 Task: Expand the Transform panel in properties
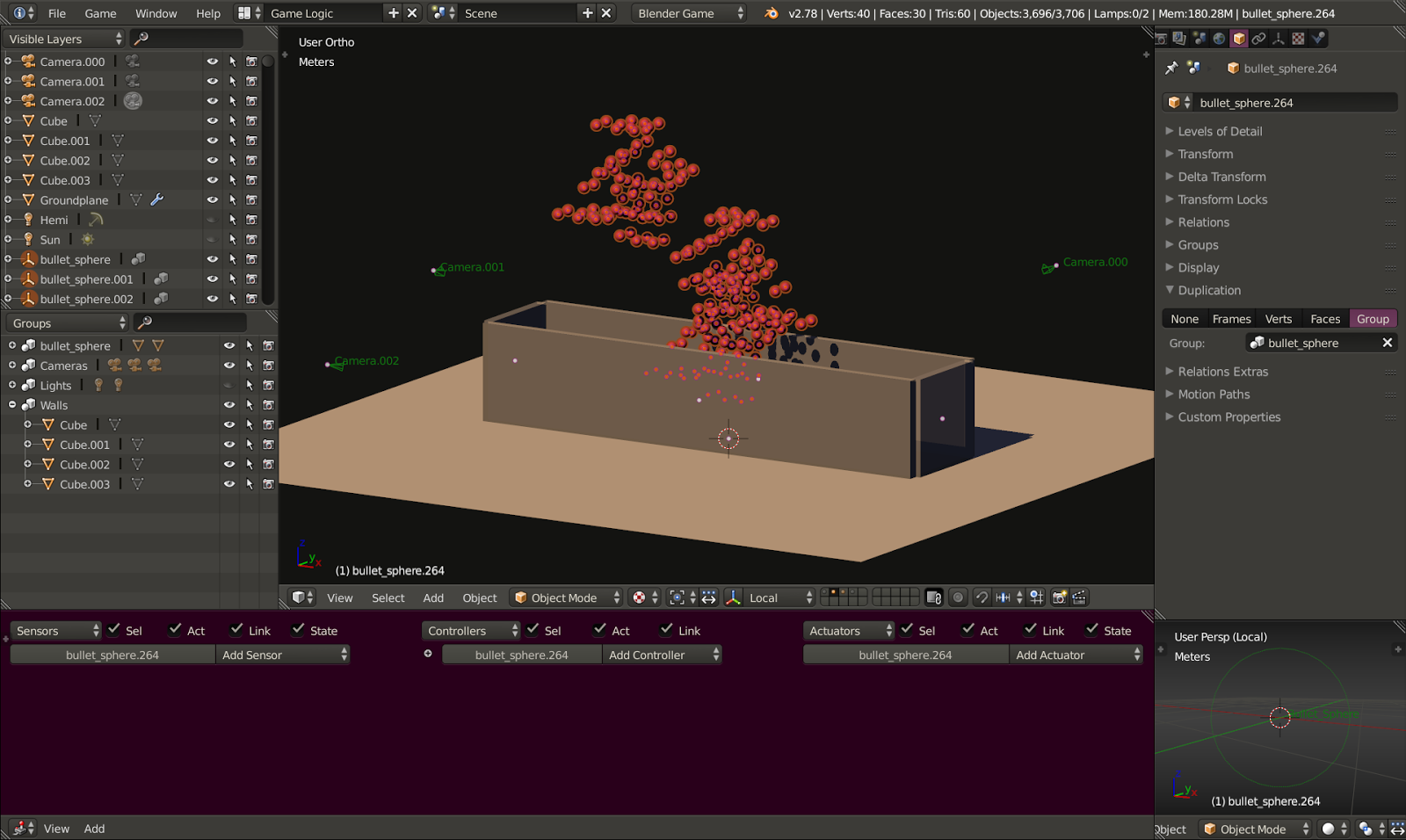1205,154
